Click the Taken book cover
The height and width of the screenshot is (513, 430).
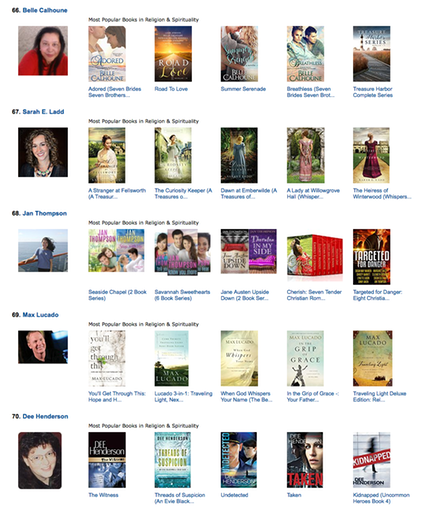[x=305, y=460]
